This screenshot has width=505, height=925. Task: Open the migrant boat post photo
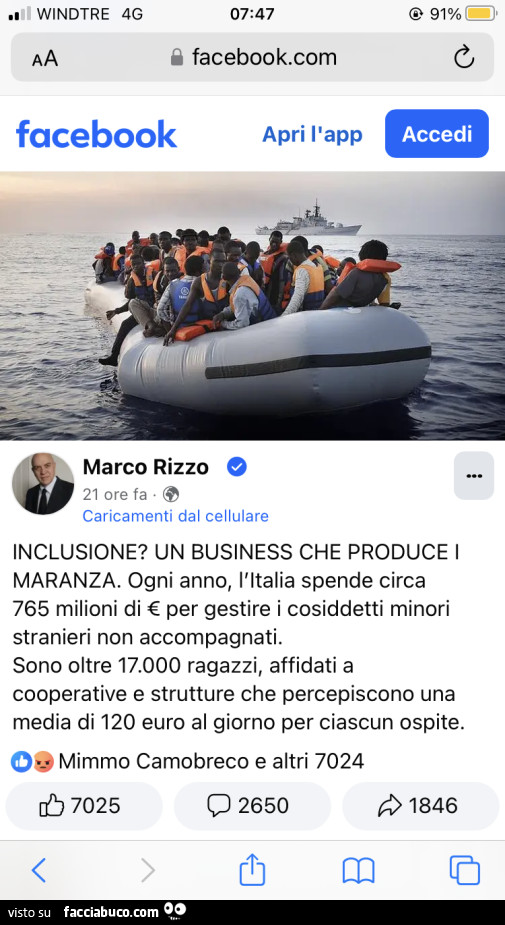(x=252, y=306)
